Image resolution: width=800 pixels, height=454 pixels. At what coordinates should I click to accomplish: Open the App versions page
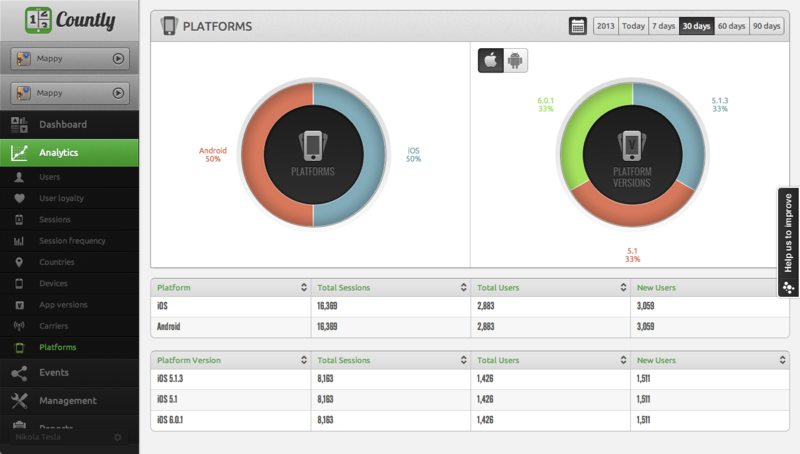64,305
